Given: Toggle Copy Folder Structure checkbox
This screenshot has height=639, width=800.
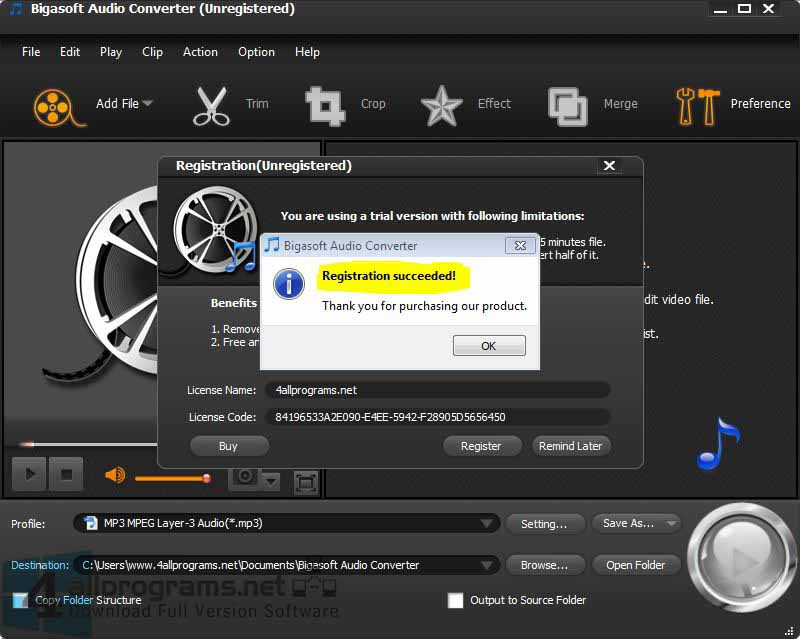Looking at the screenshot, I should 20,600.
